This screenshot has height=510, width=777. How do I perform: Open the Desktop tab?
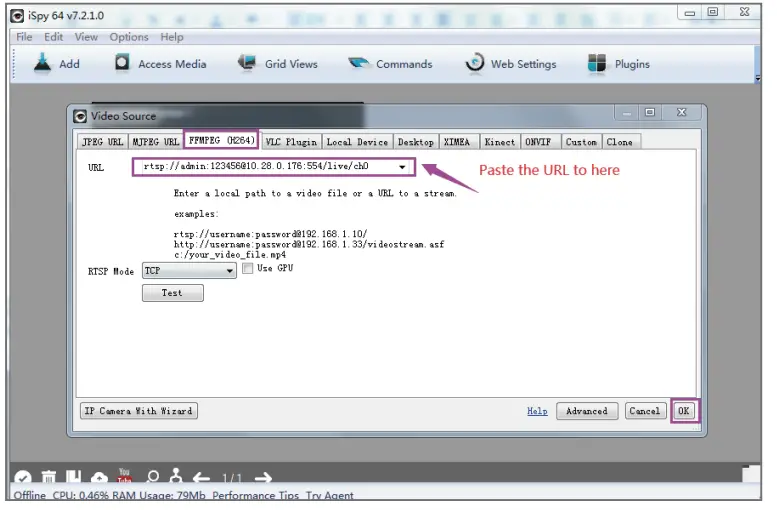click(416, 142)
